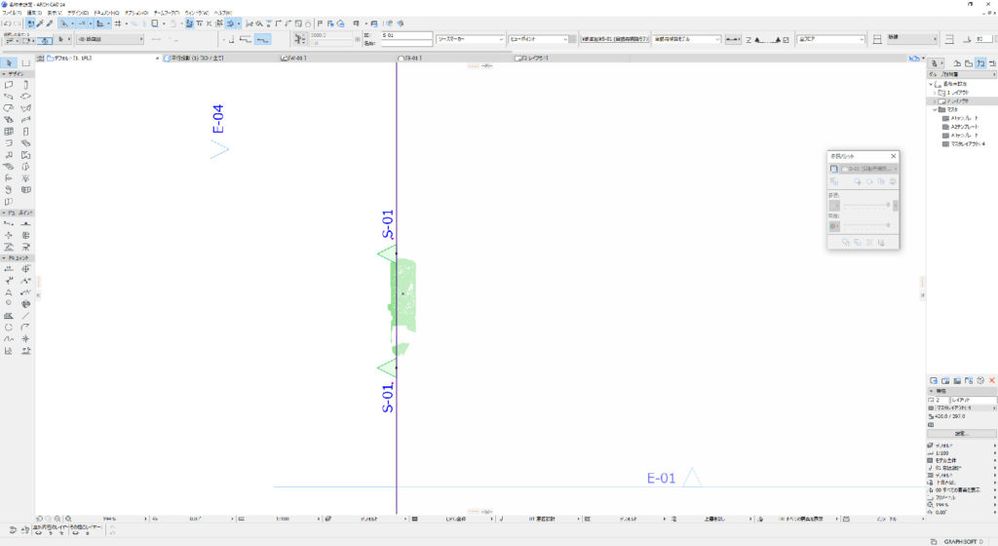Viewport: 998px width, 546px height.
Task: Select the Line tool
Action: click(x=25, y=316)
